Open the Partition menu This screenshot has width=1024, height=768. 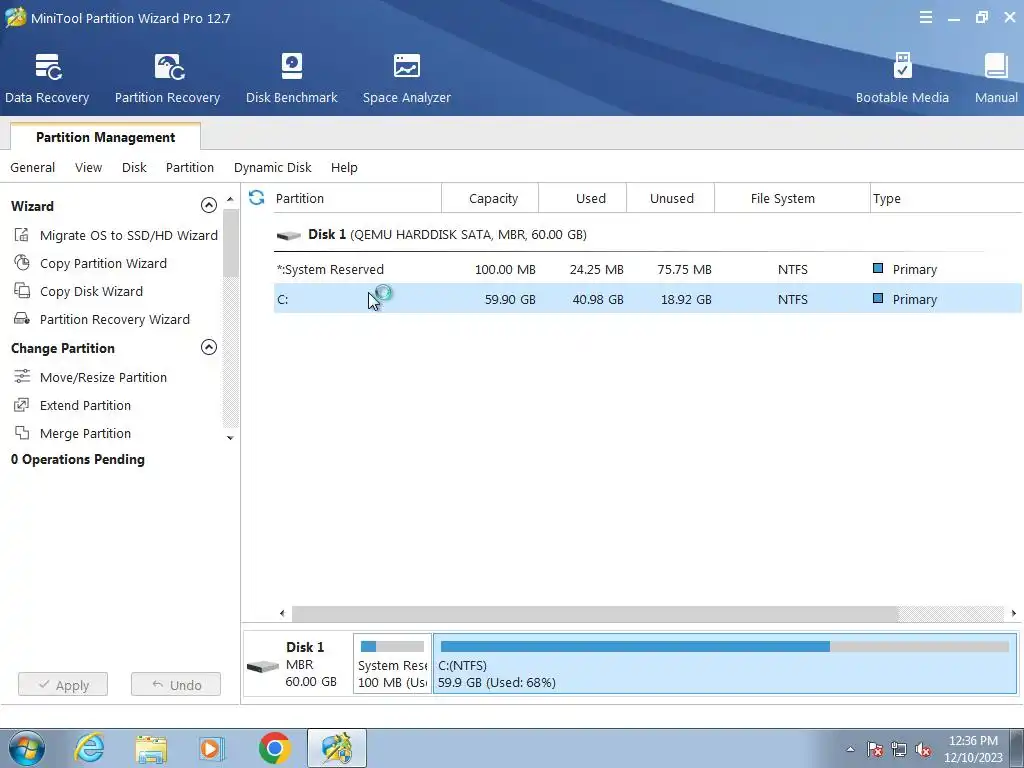coord(189,167)
